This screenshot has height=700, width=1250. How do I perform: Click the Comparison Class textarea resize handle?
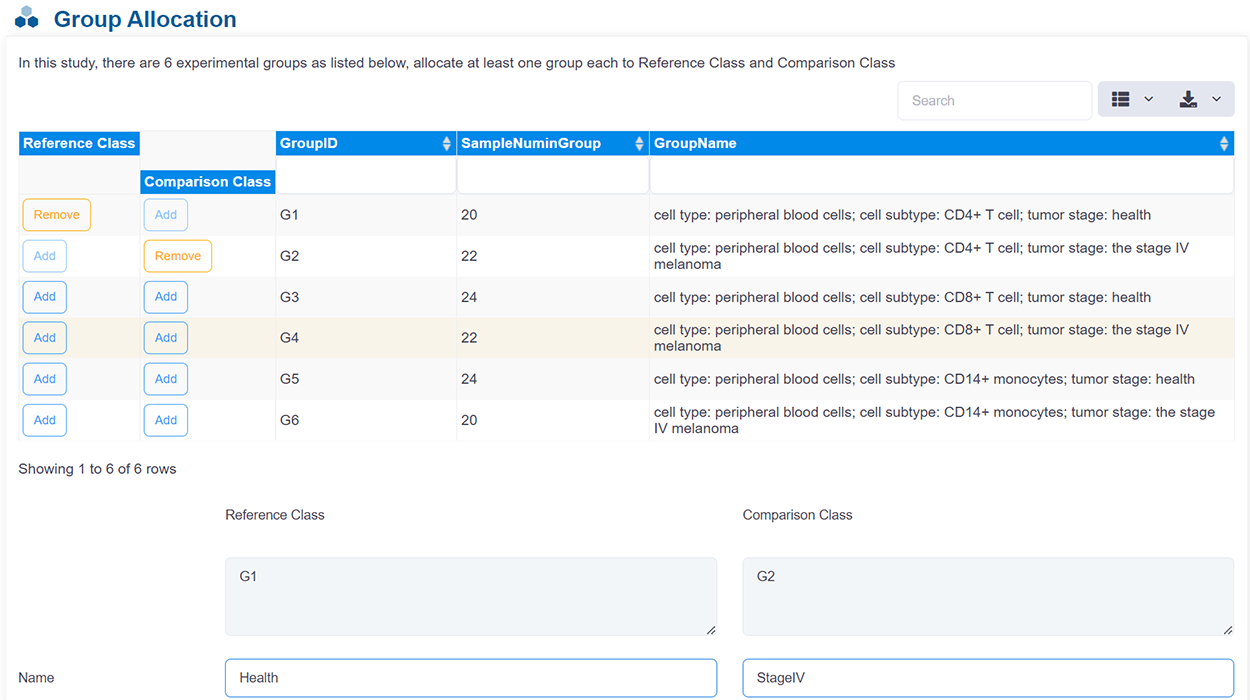1227,629
